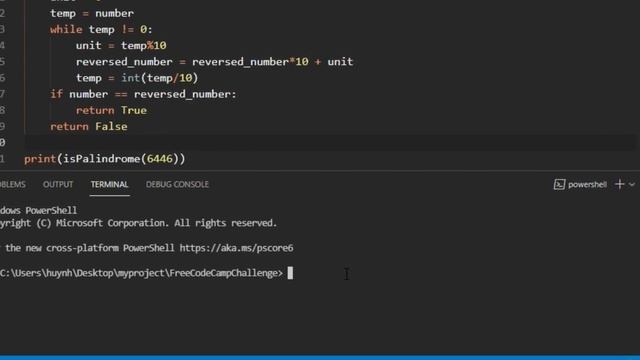
Task: Click the reversed_number*10 + unit expression
Action: tap(272, 62)
